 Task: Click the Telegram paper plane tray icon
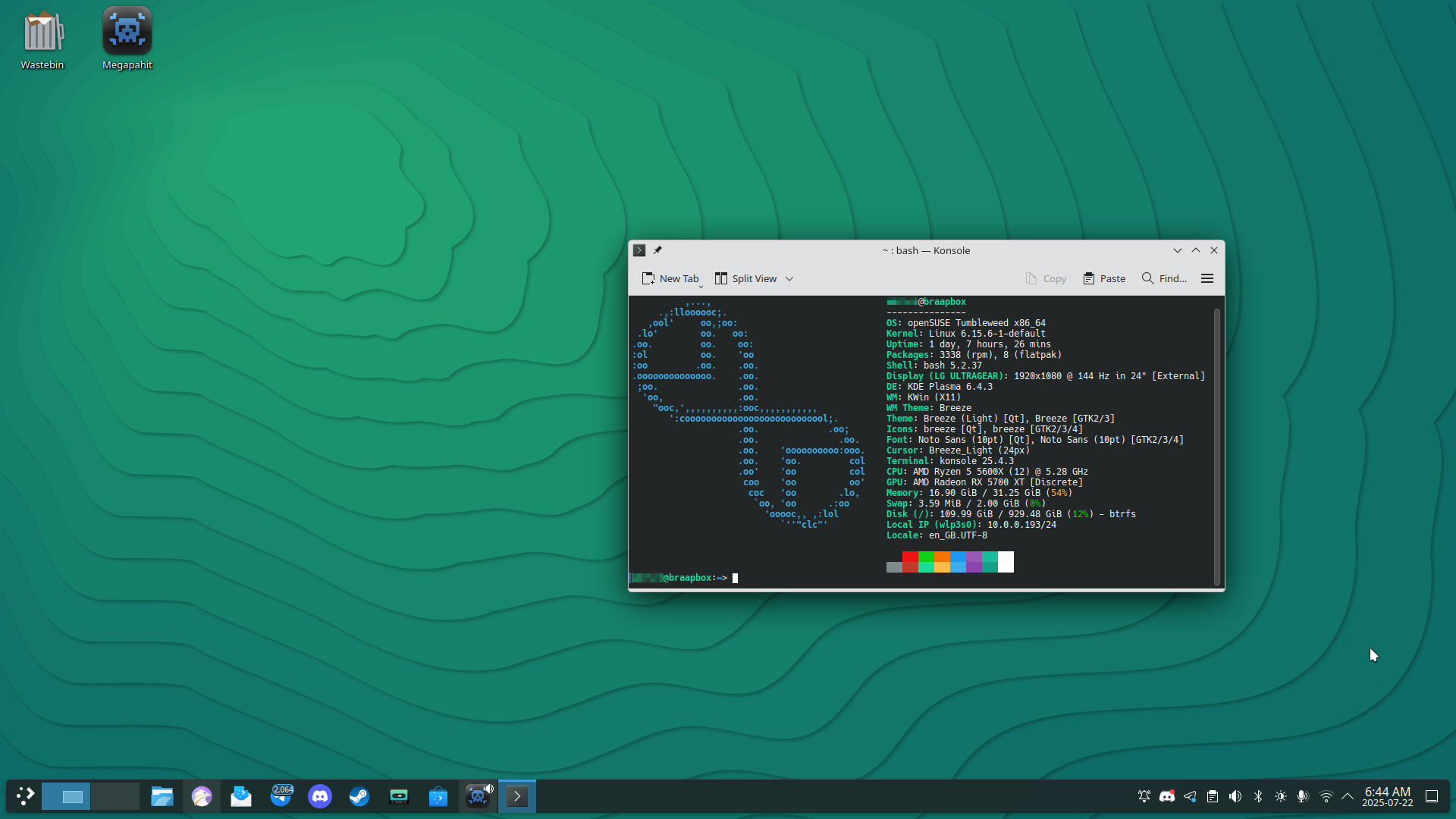[1190, 796]
